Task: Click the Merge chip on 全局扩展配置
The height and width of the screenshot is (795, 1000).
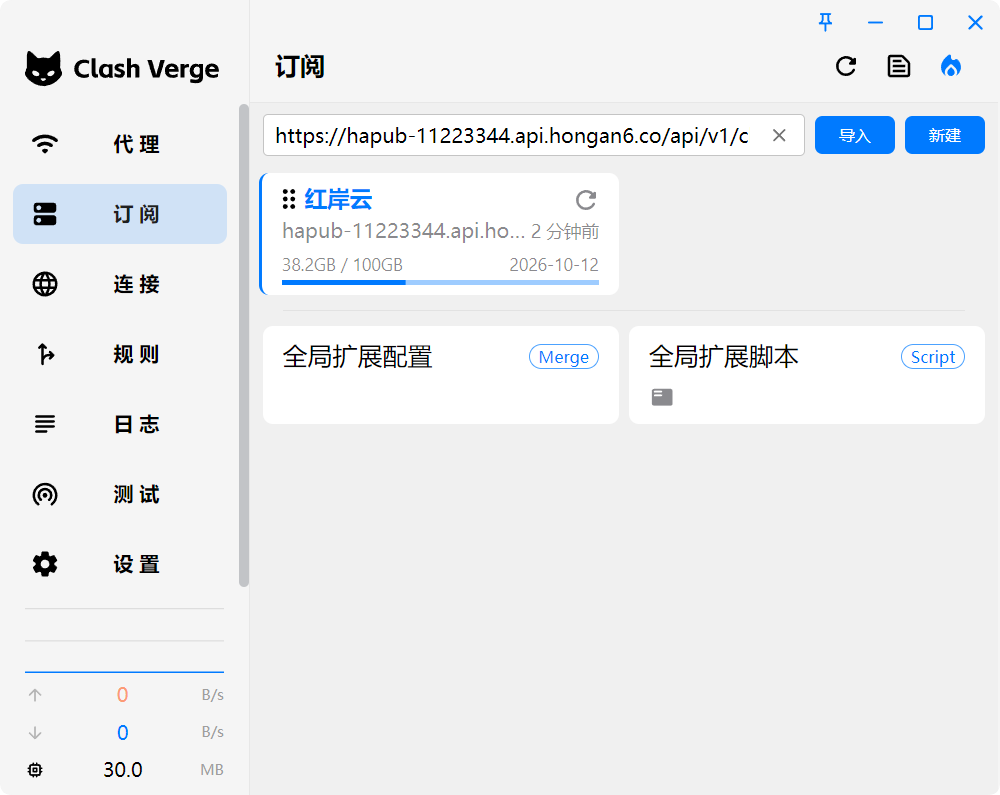Action: pyautogui.click(x=563, y=356)
